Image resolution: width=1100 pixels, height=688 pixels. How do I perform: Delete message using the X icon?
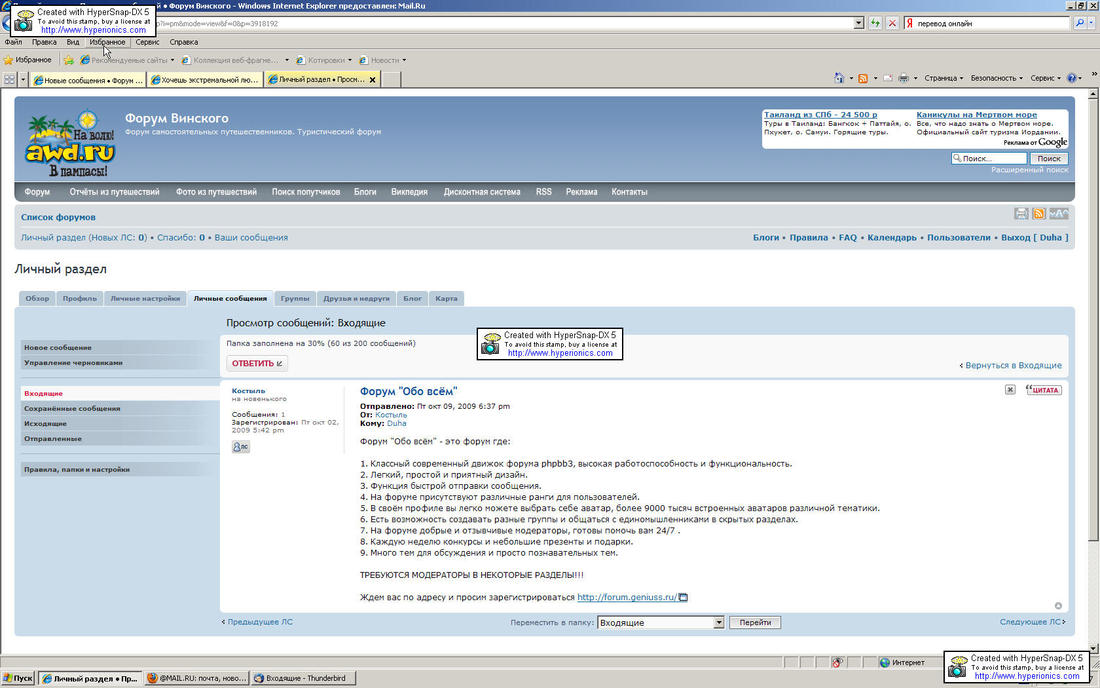1010,390
